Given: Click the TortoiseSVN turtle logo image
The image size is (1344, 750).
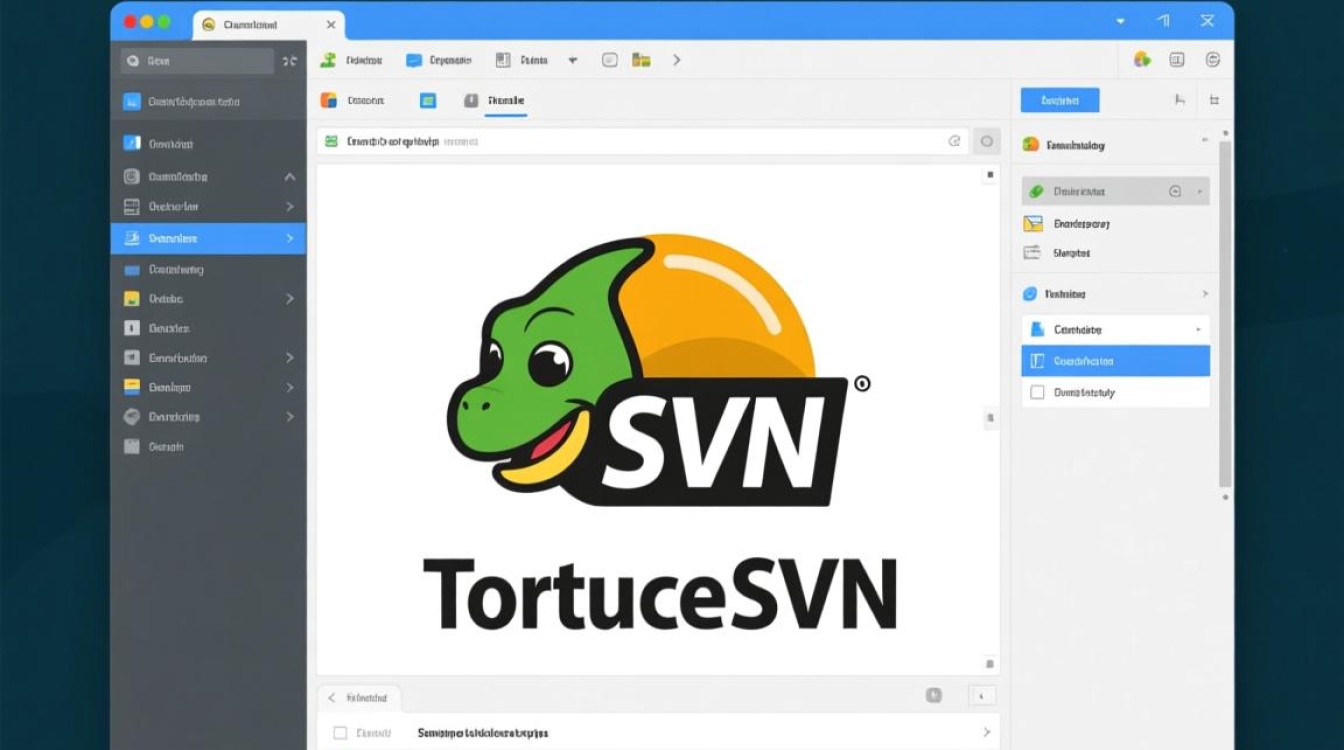Looking at the screenshot, I should coord(658,370).
